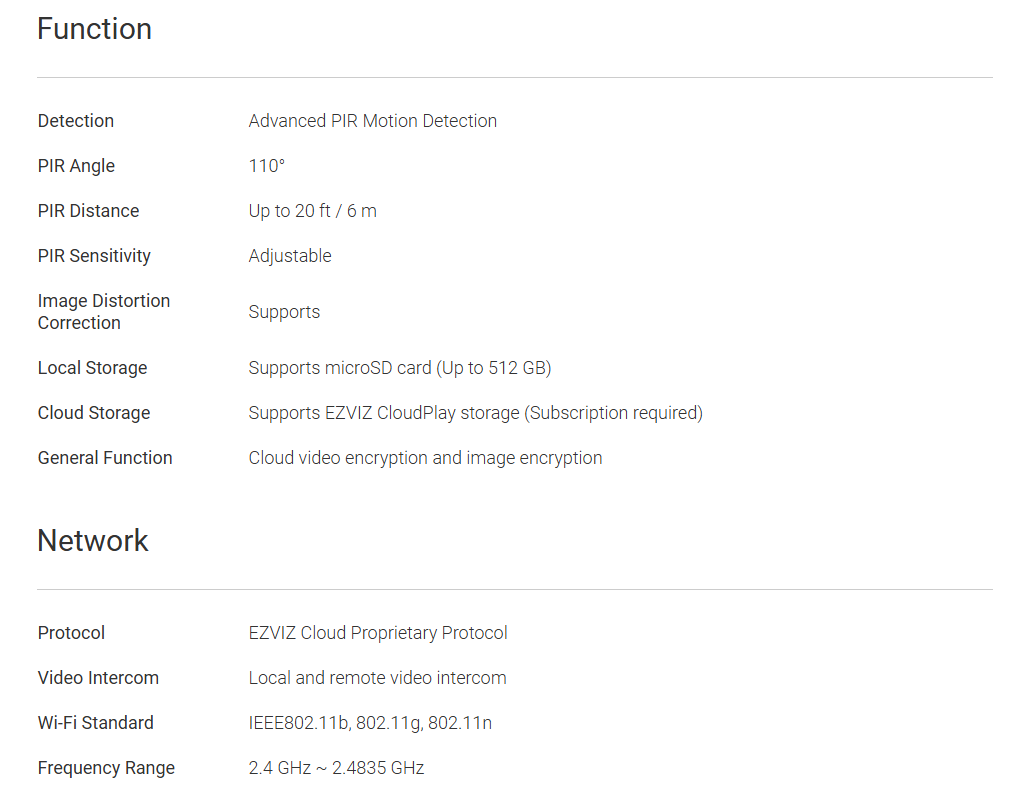Click the microSD card support text

399,368
